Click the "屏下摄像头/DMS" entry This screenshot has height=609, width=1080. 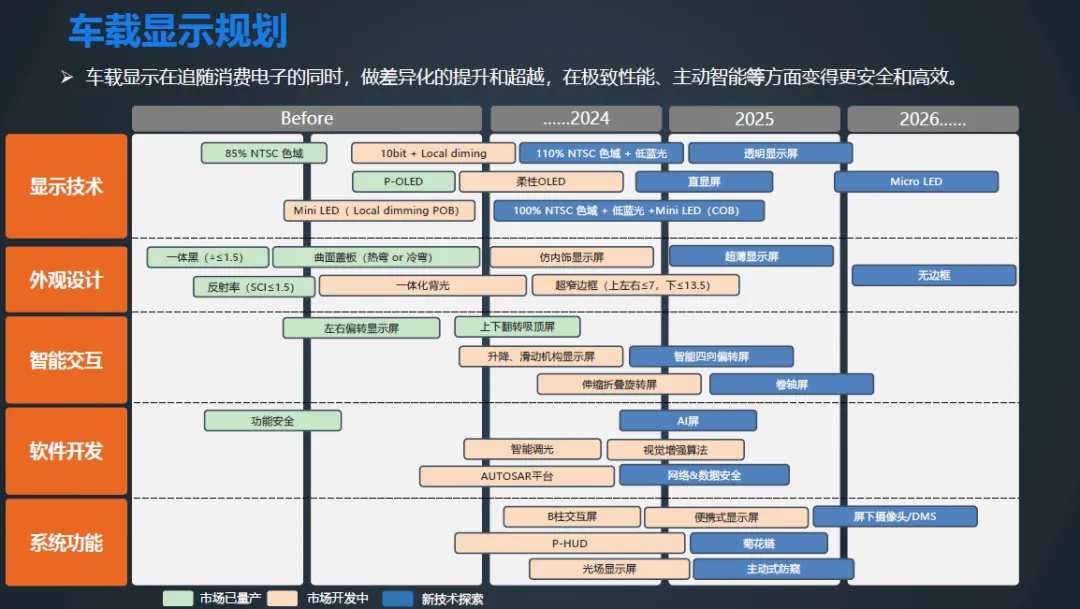(x=897, y=516)
